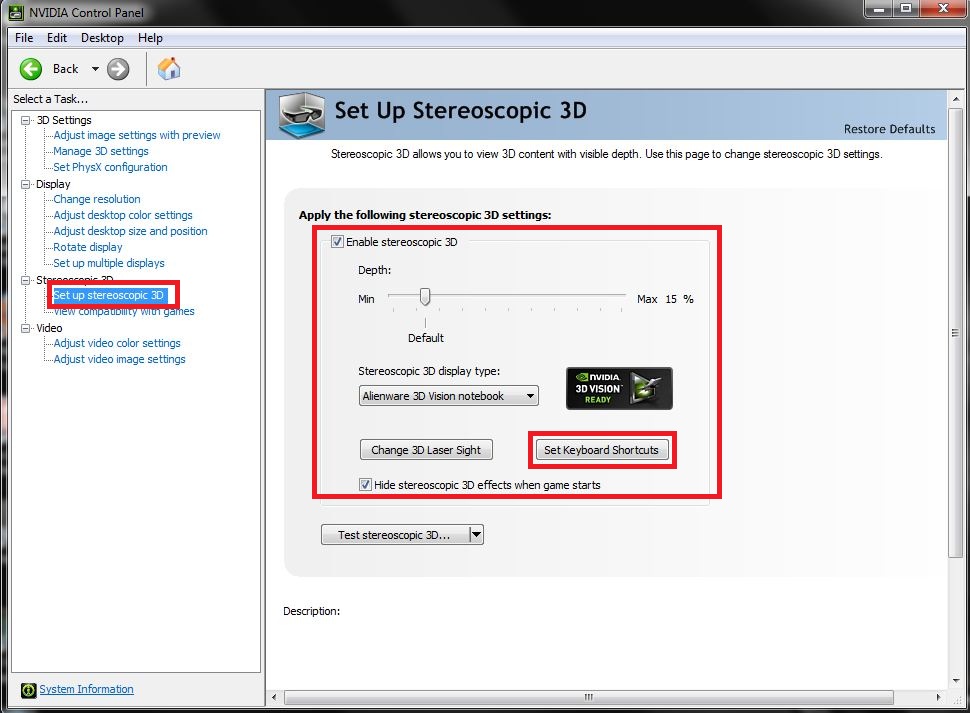This screenshot has width=970, height=713.
Task: Open the Edit menu
Action: coord(57,38)
